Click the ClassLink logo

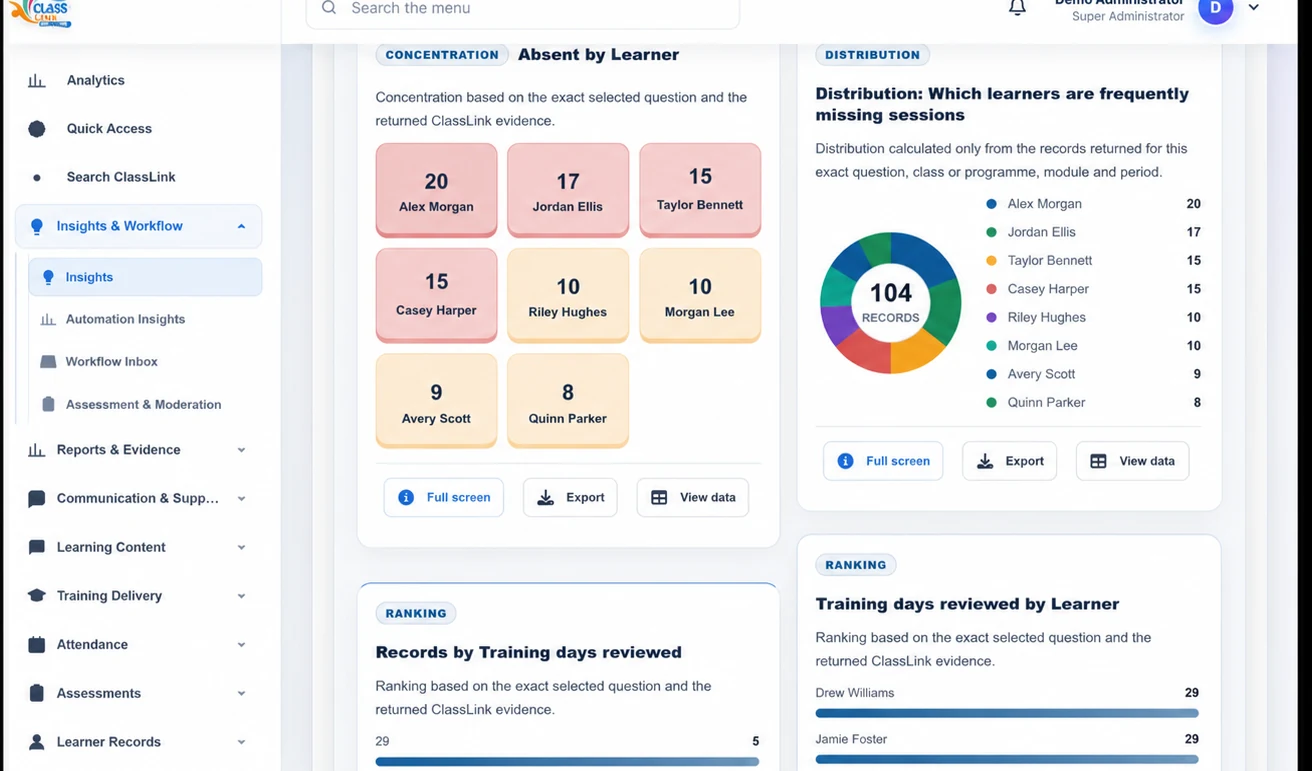(x=40, y=13)
